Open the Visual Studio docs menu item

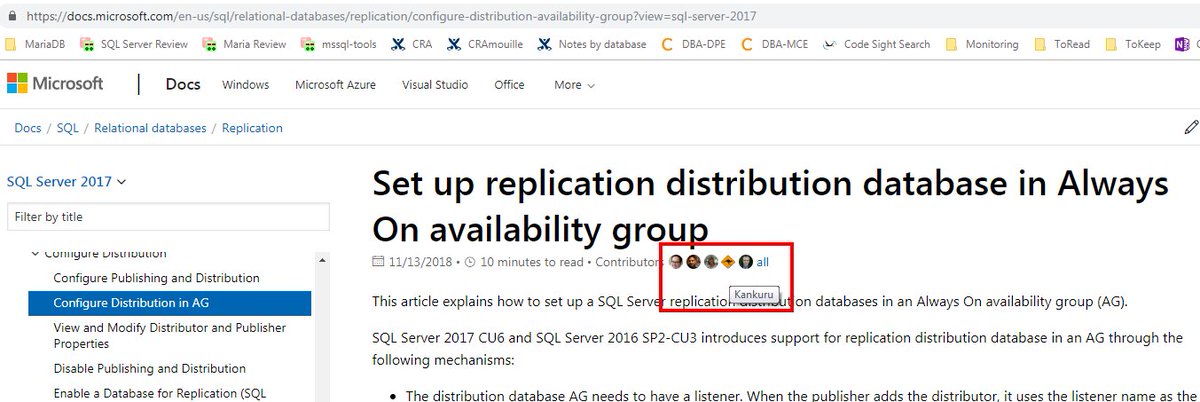[x=435, y=85]
